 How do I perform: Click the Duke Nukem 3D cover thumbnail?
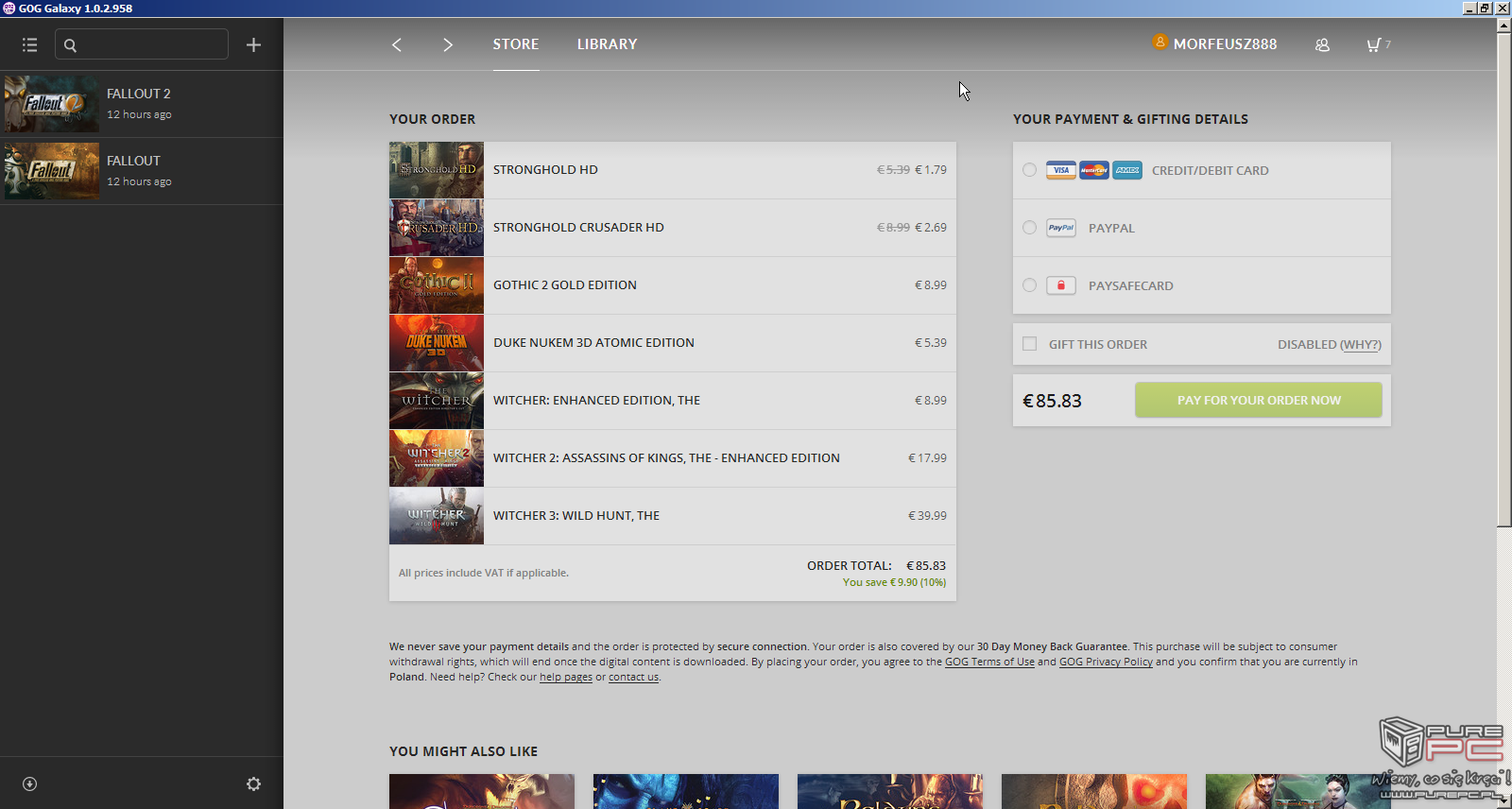pyautogui.click(x=437, y=343)
